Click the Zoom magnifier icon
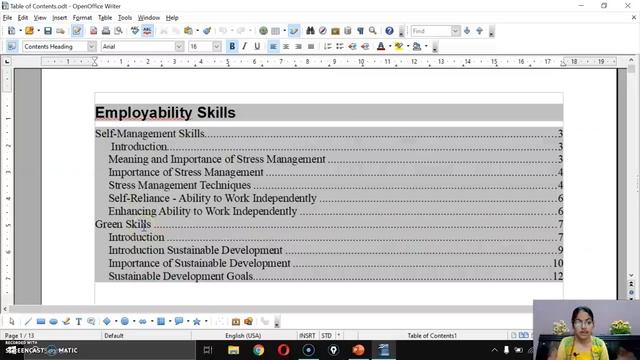This screenshot has width=640, height=360. point(373,31)
